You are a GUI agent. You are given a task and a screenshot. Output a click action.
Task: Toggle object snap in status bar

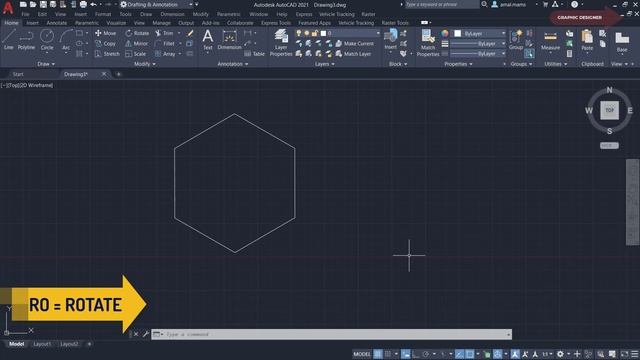pyautogui.click(x=470, y=354)
